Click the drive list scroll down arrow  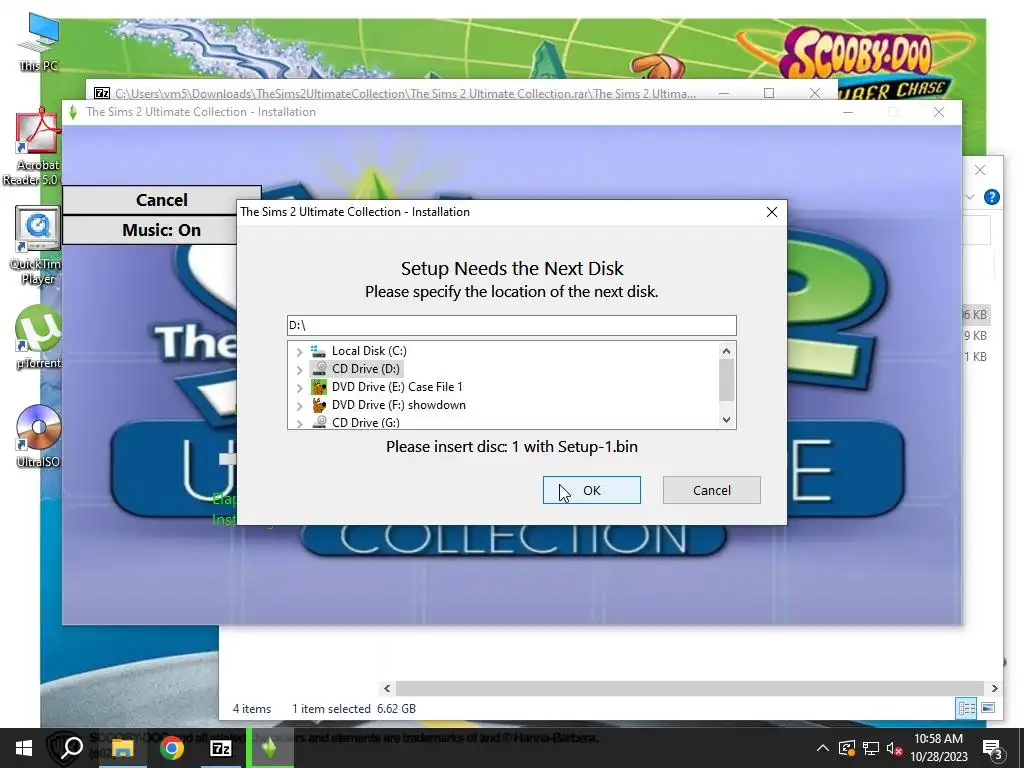click(726, 420)
